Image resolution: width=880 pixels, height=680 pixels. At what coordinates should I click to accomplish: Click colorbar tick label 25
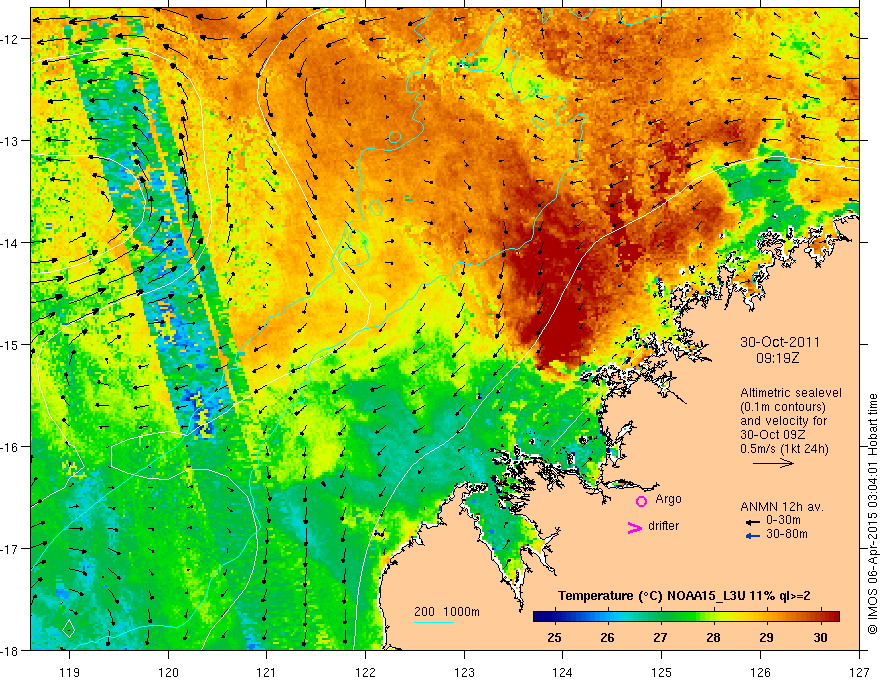554,637
